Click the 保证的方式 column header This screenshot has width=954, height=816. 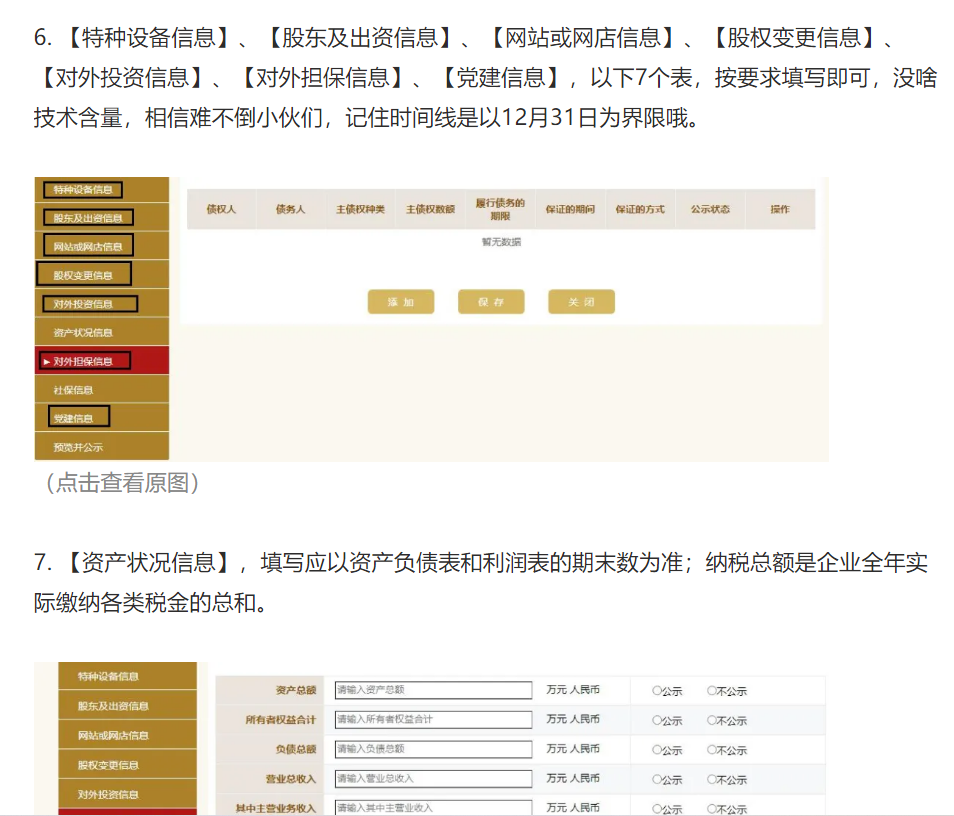(x=640, y=209)
